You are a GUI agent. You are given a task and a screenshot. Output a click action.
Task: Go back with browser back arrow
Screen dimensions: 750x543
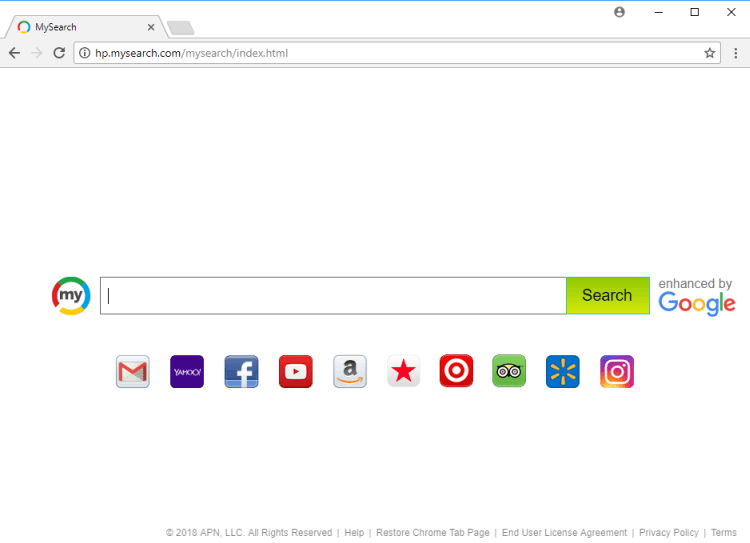[x=14, y=53]
